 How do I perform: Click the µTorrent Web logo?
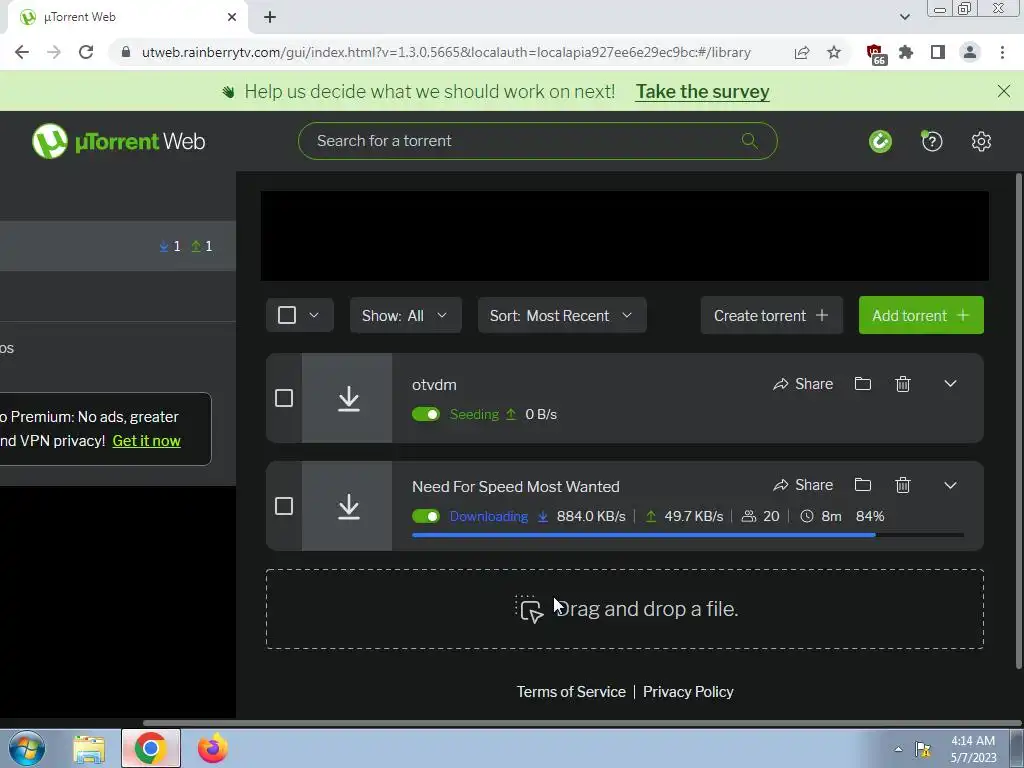[118, 141]
